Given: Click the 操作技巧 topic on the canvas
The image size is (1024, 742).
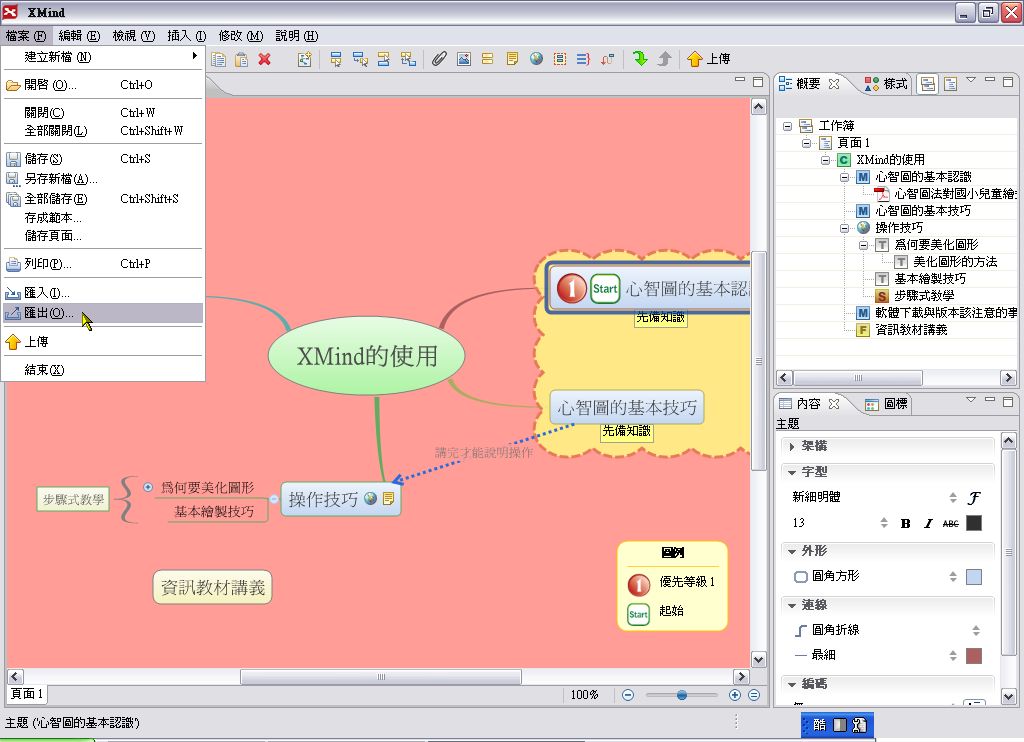Looking at the screenshot, I should 340,500.
